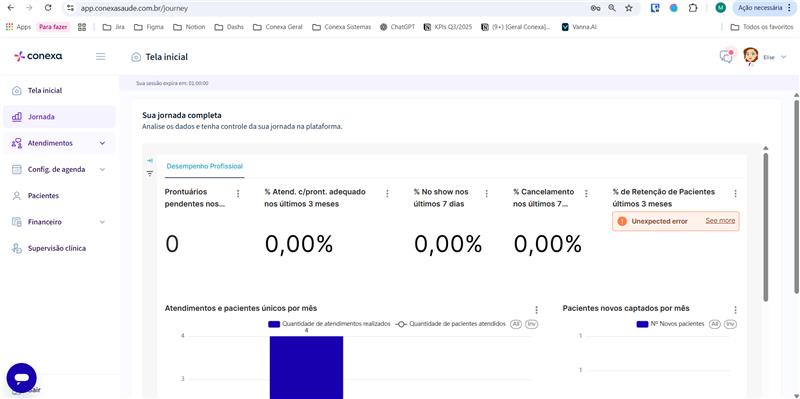Open the user dropdown chevron next to Else
The width and height of the screenshot is (800, 399).
(x=784, y=57)
